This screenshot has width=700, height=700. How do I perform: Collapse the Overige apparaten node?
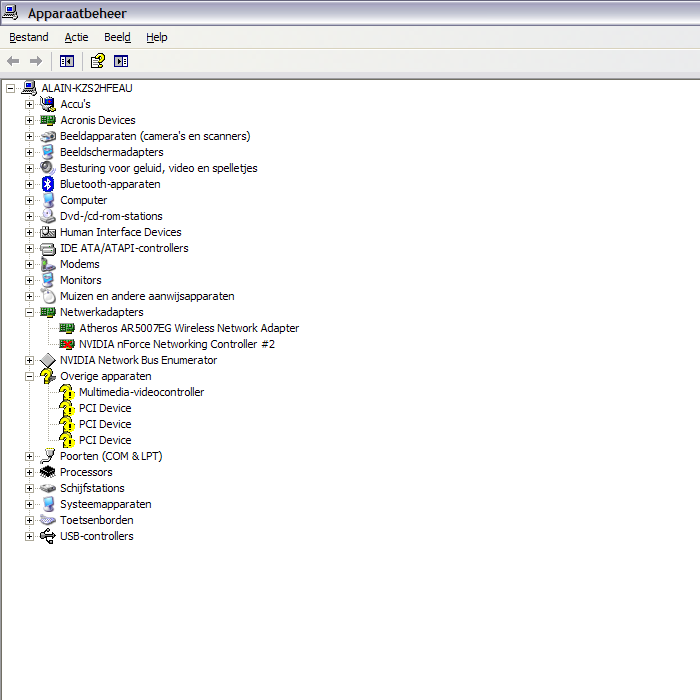29,376
